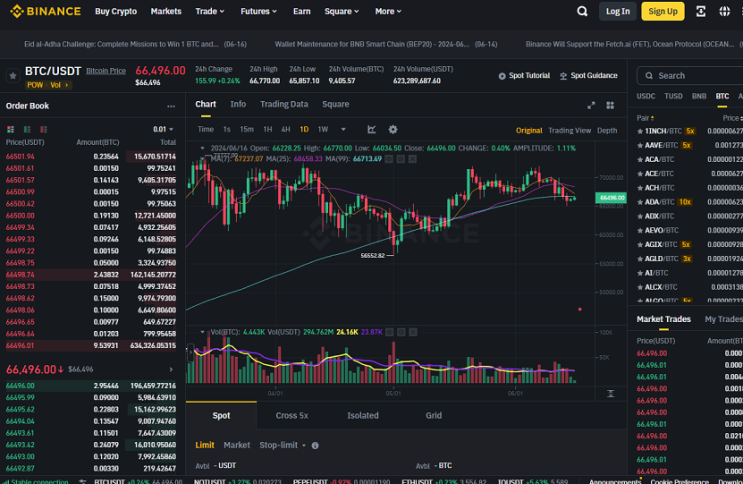The width and height of the screenshot is (743, 484).
Task: Click the 66498.74 sell order row
Action: (x=91, y=275)
